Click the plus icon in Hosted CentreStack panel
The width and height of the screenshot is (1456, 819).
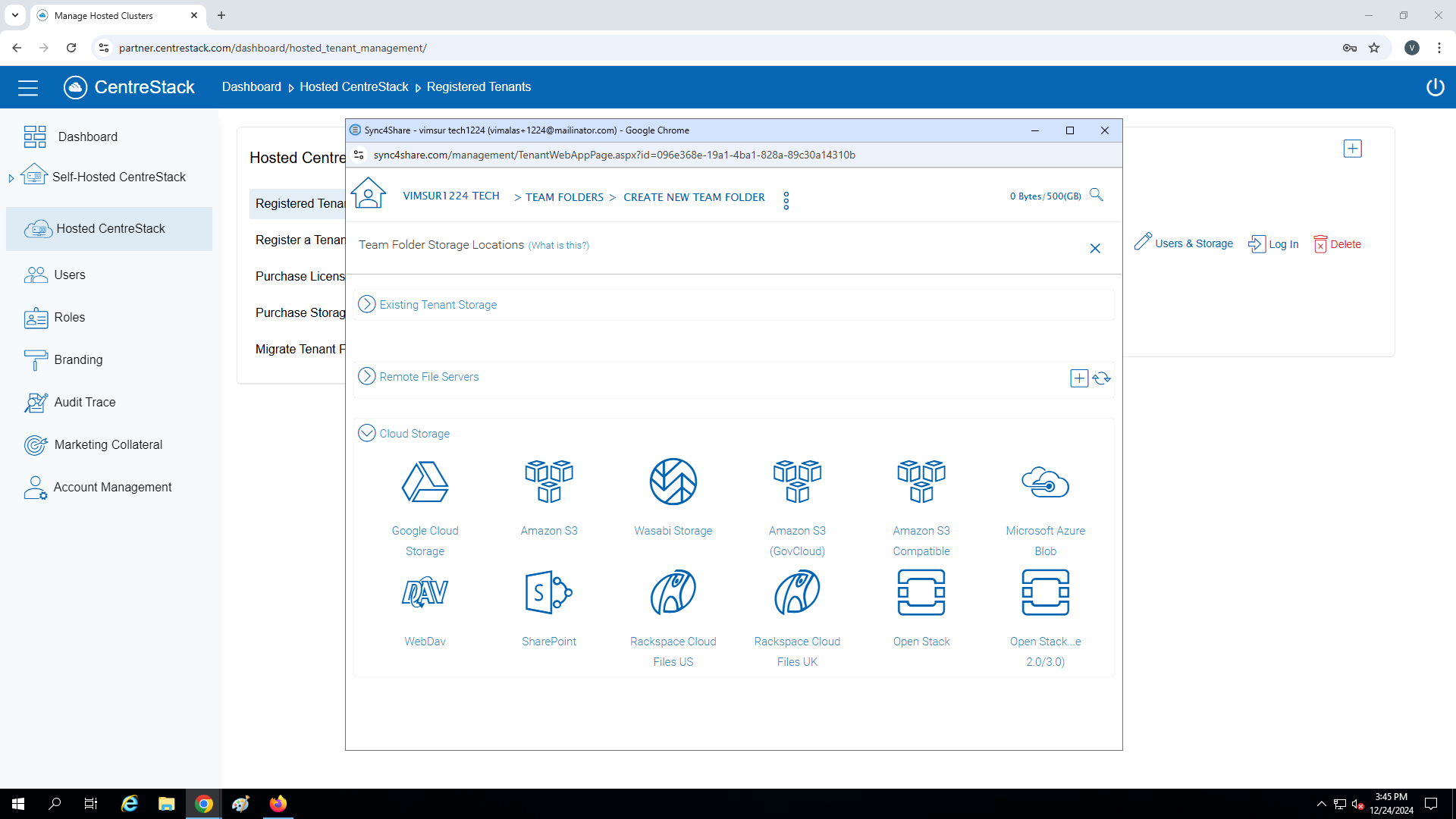pos(1353,149)
